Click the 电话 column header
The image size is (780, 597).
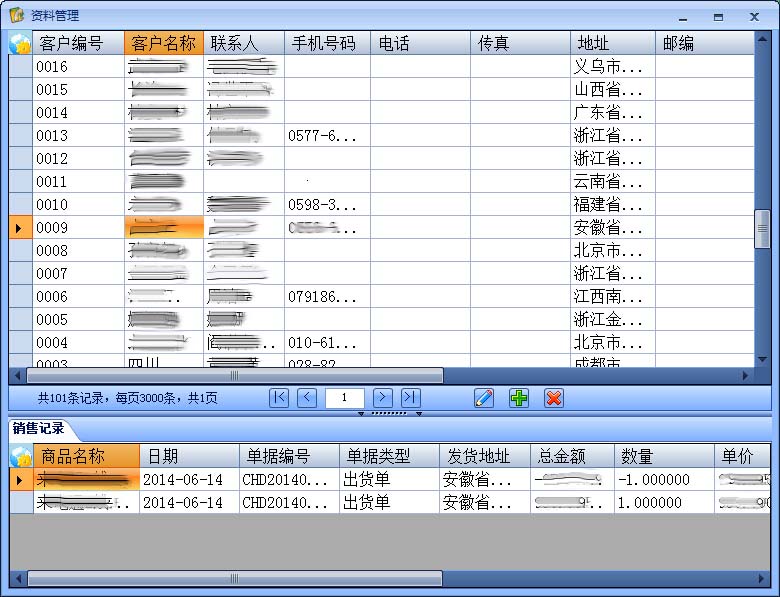420,43
